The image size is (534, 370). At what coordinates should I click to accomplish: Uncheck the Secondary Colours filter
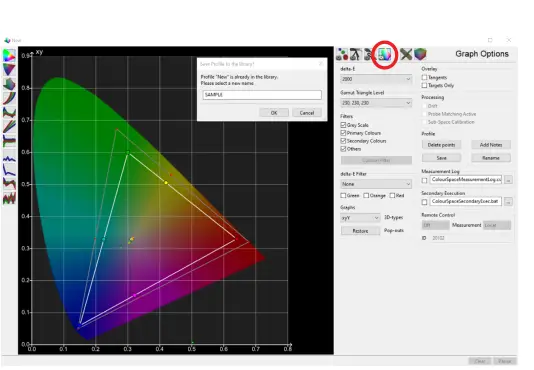pos(343,141)
